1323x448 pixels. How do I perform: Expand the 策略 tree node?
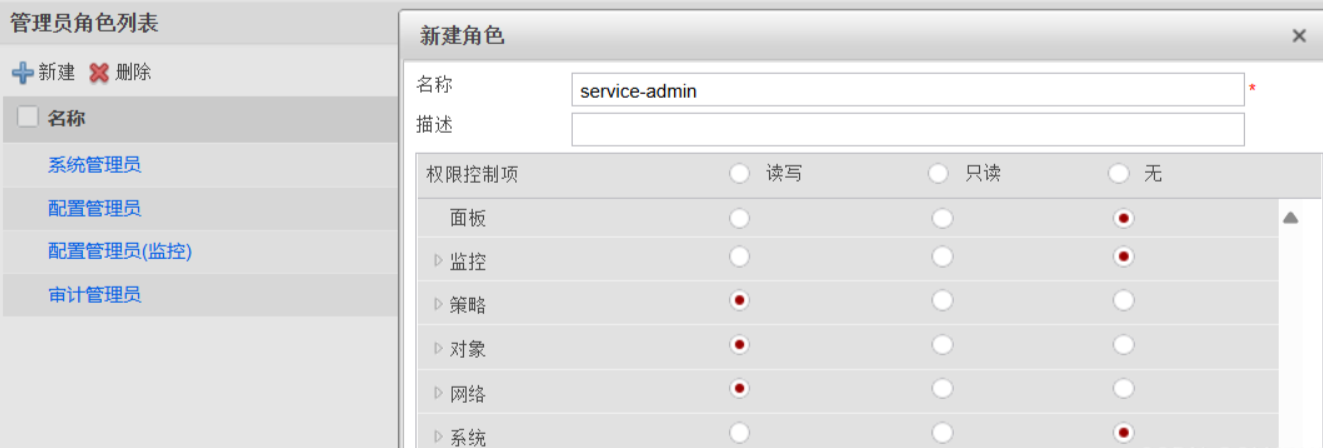(x=438, y=304)
